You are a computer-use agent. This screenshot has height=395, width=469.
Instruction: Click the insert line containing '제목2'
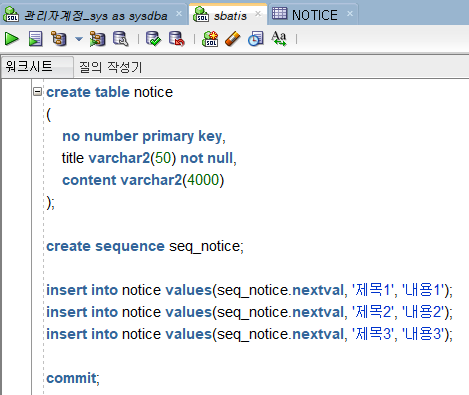click(x=249, y=312)
